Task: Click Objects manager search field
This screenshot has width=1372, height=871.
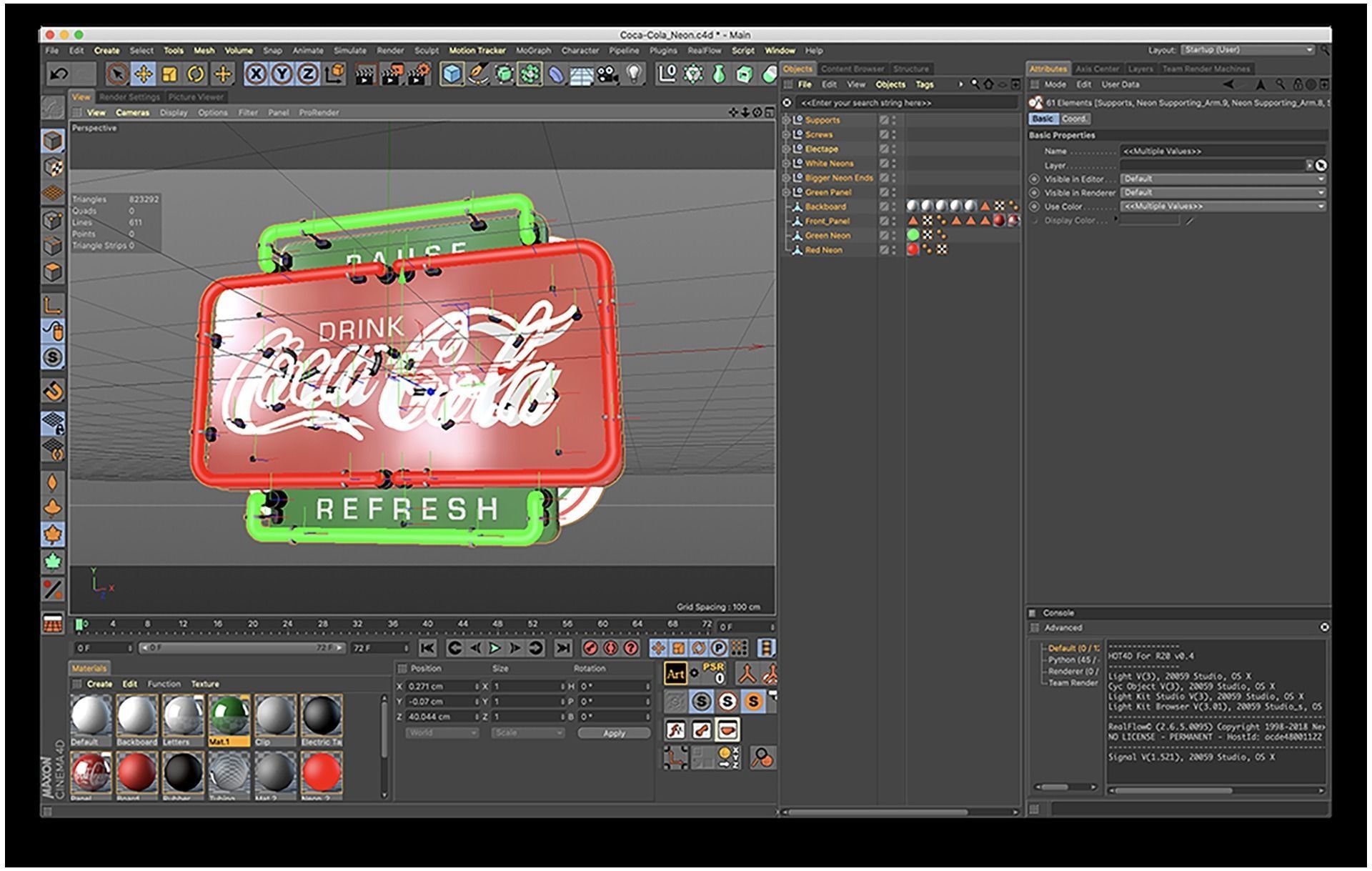Action: pos(905,103)
